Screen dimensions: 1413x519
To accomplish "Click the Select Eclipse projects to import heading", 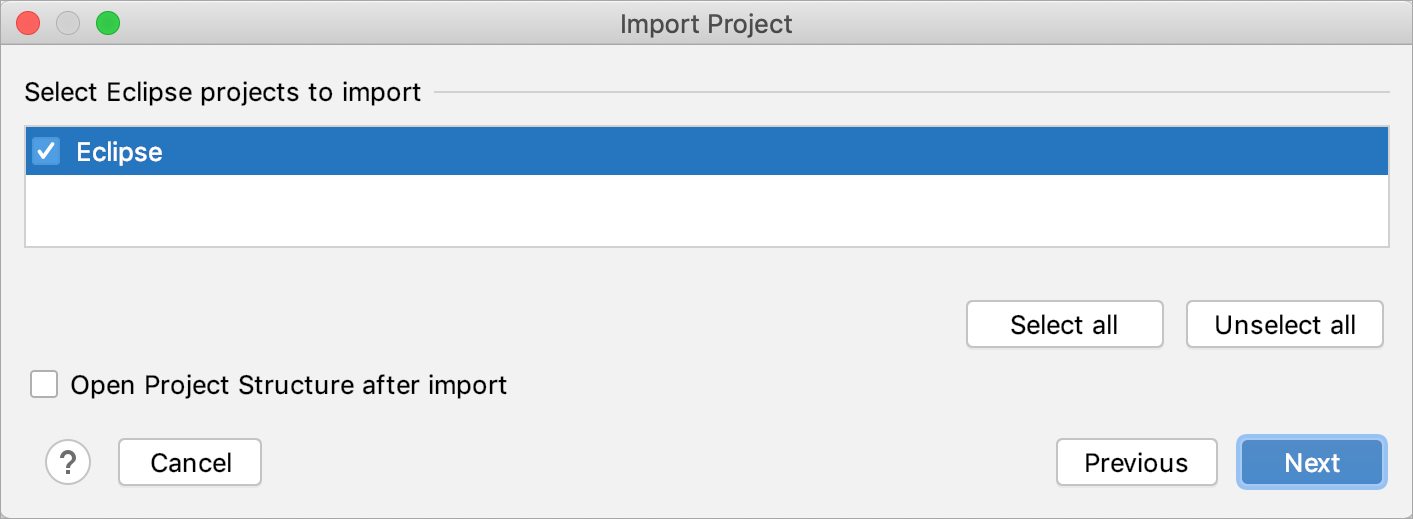I will click(x=223, y=93).
